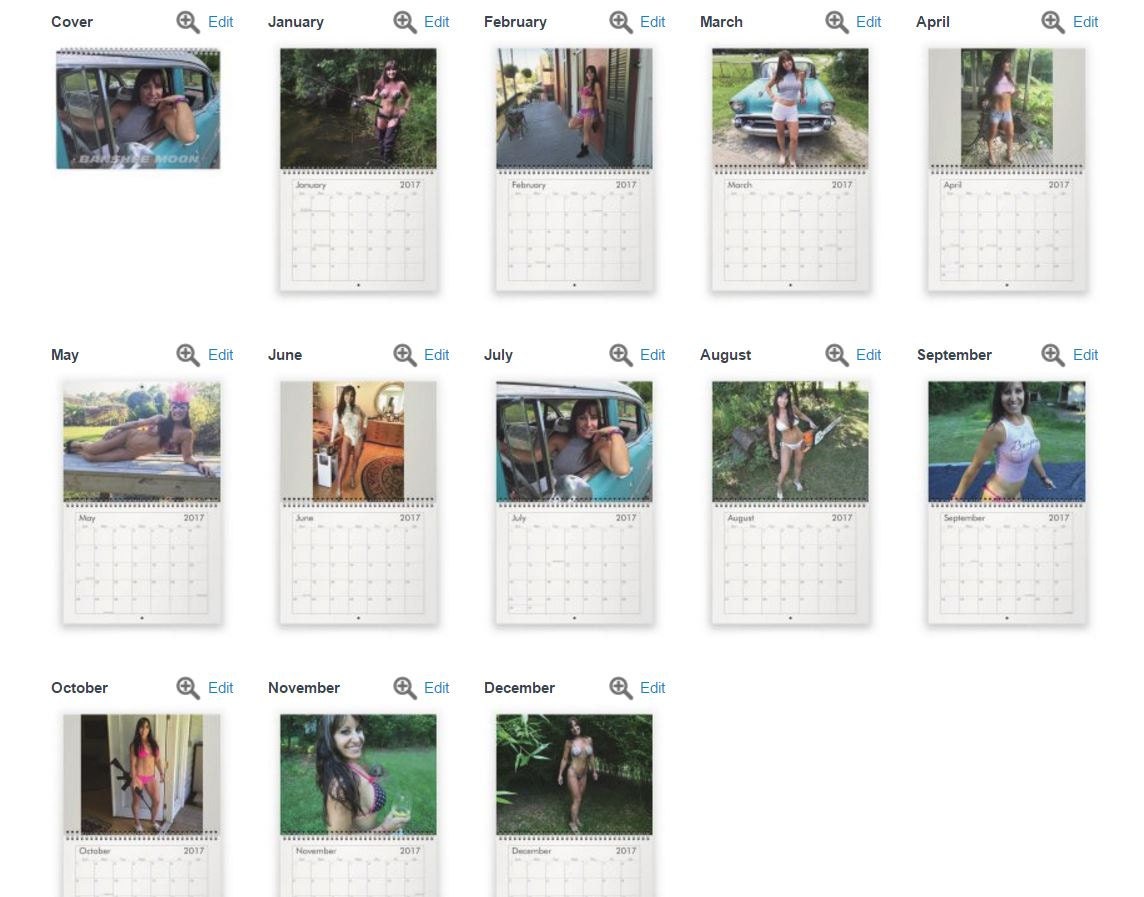Open the magnifier for October
This screenshot has height=897, width=1144.
click(x=188, y=688)
